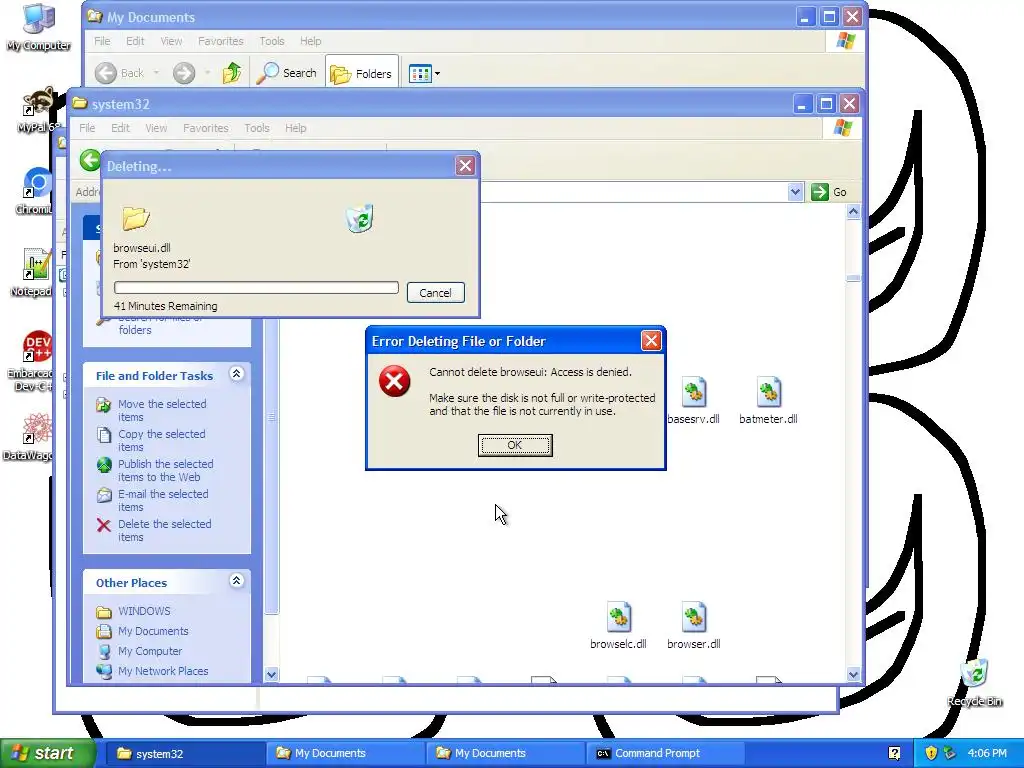Open Tools menu in My Documents window

pyautogui.click(x=272, y=41)
